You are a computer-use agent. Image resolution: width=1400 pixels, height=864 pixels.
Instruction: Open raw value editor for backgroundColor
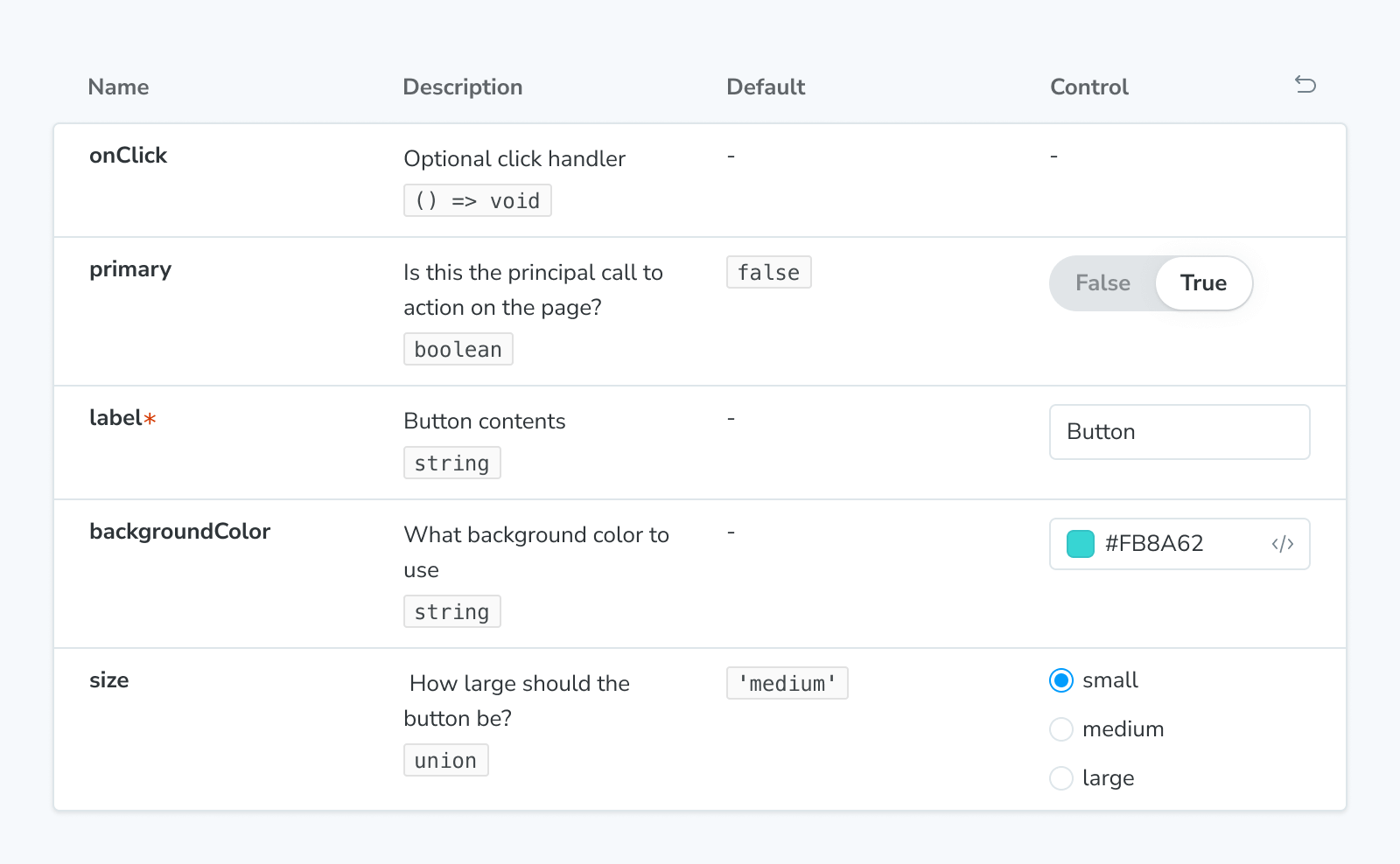[x=1283, y=543]
